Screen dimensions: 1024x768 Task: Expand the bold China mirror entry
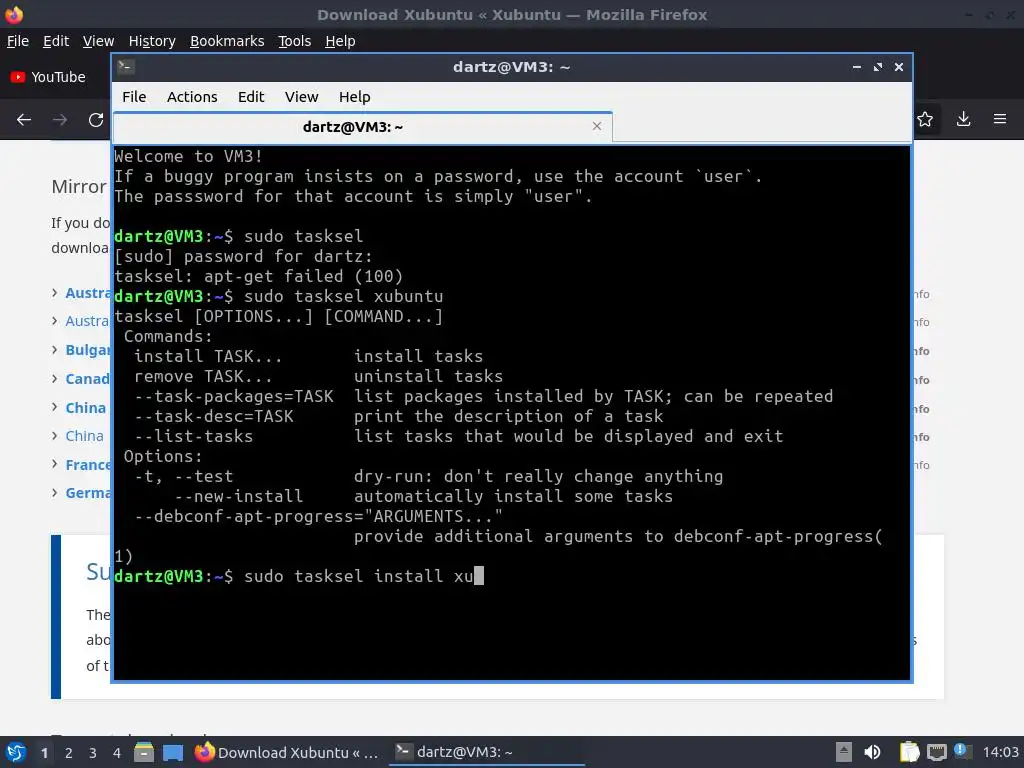tap(55, 407)
